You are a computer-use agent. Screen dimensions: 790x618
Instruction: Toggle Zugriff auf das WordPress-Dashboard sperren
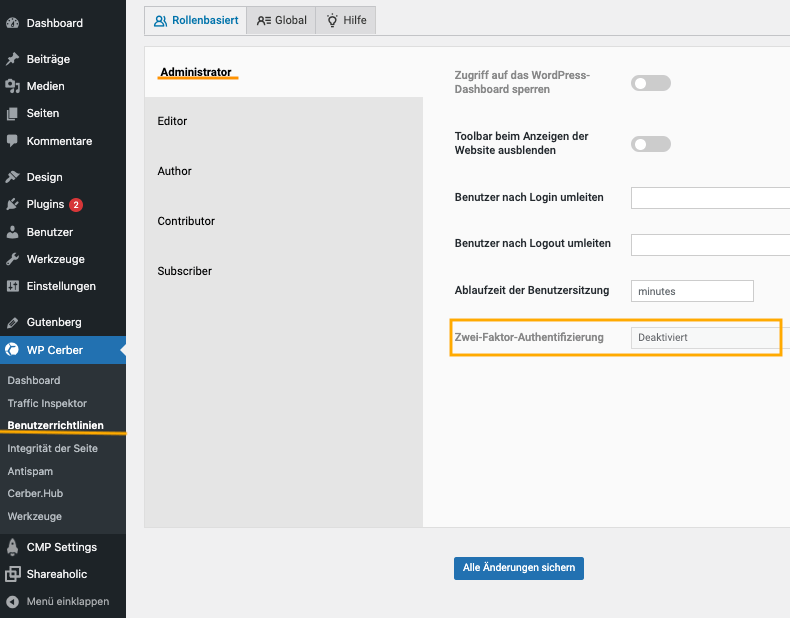tap(650, 83)
